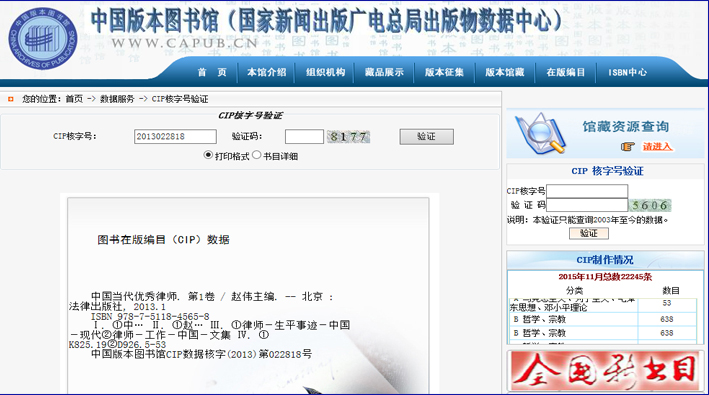The height and width of the screenshot is (395, 709).
Task: Focus the sidebar 验证码 input field
Action: point(587,205)
